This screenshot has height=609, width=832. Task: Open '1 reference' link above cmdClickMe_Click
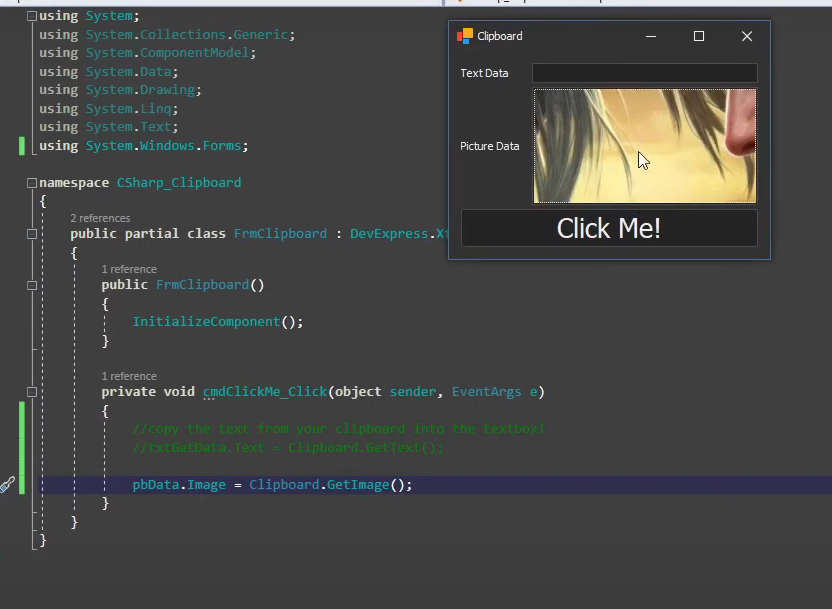[x=129, y=376]
